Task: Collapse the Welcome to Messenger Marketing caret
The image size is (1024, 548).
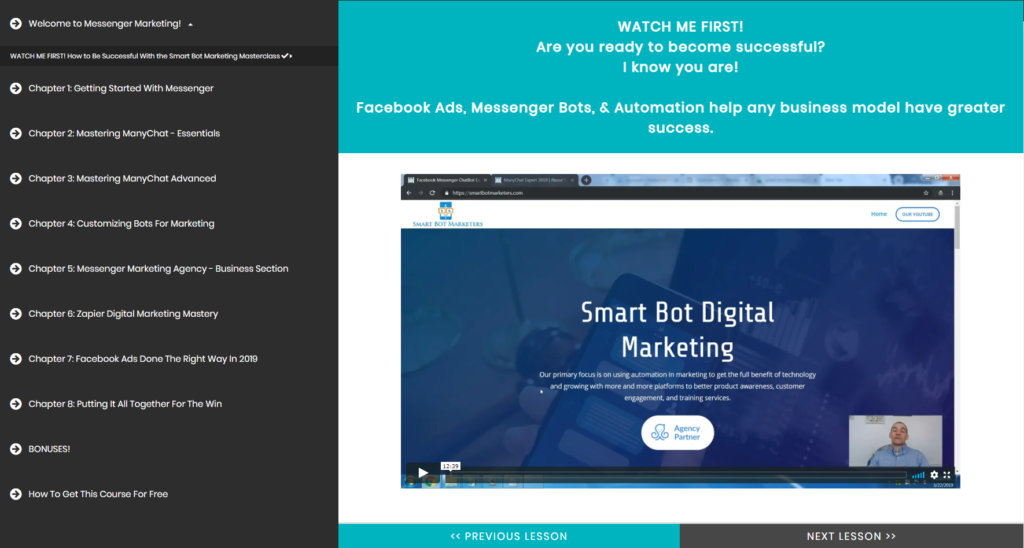Action: tap(191, 25)
